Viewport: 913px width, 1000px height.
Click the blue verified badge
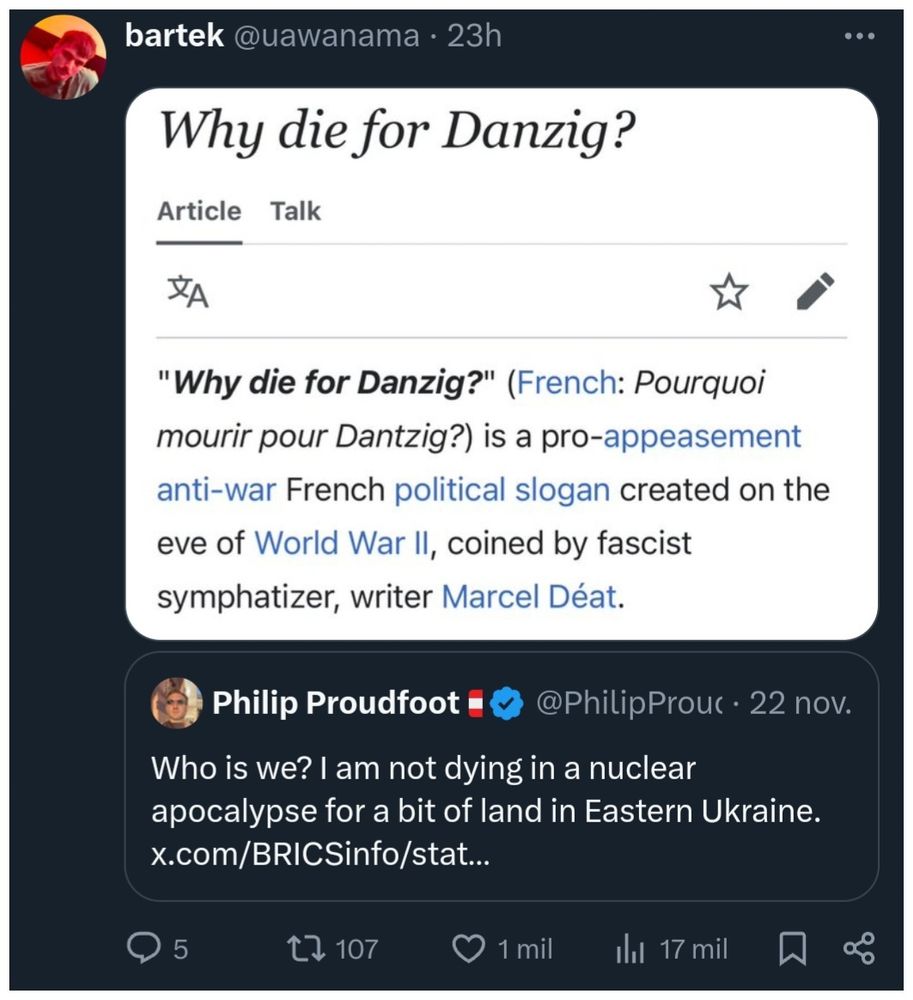510,704
